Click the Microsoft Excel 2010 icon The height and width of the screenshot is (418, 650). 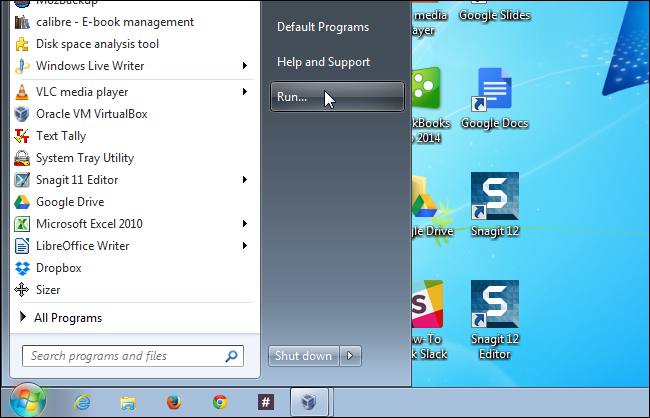(x=22, y=224)
